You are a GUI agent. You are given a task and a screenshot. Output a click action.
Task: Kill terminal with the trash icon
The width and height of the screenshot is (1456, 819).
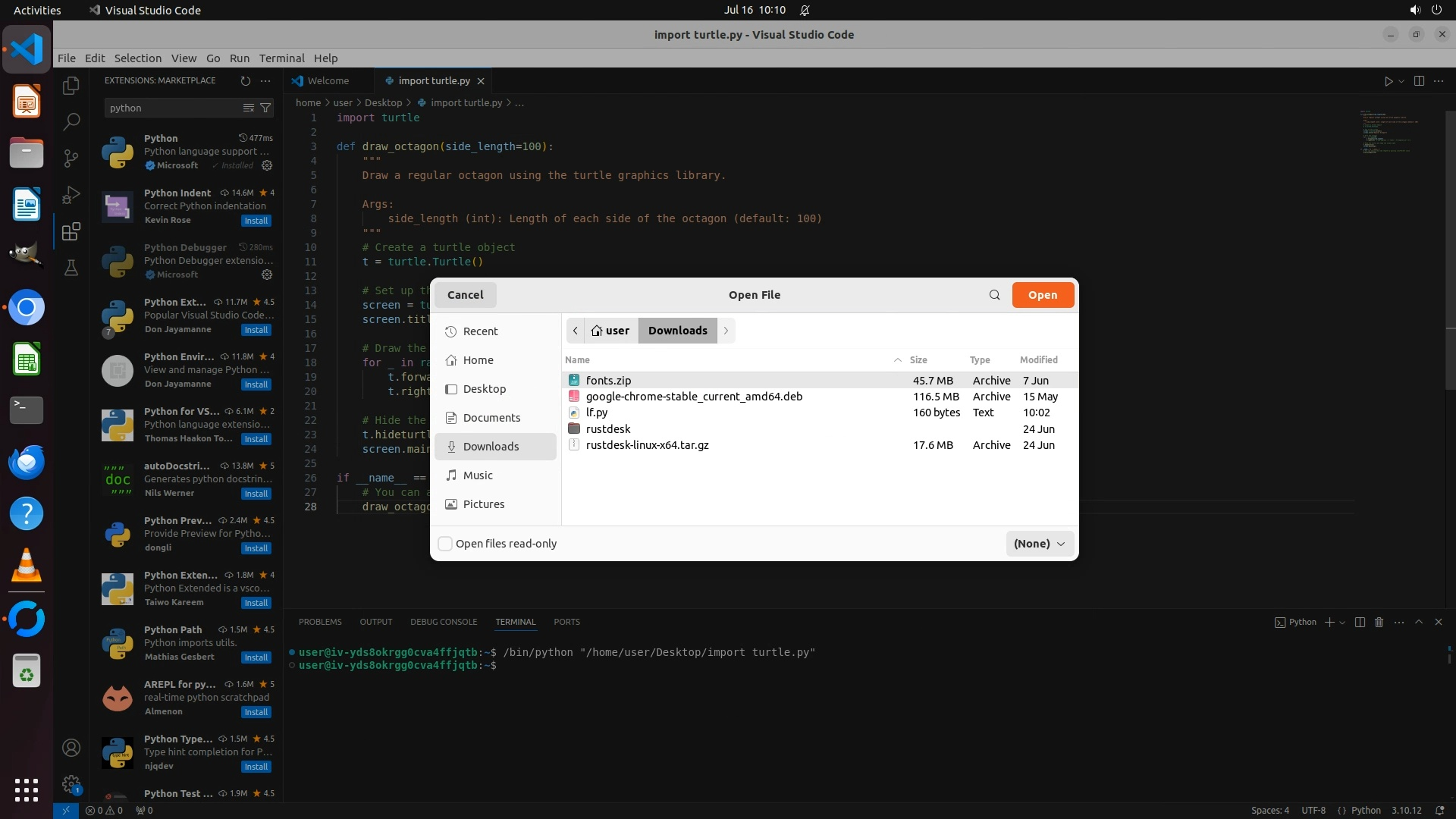(x=1379, y=622)
